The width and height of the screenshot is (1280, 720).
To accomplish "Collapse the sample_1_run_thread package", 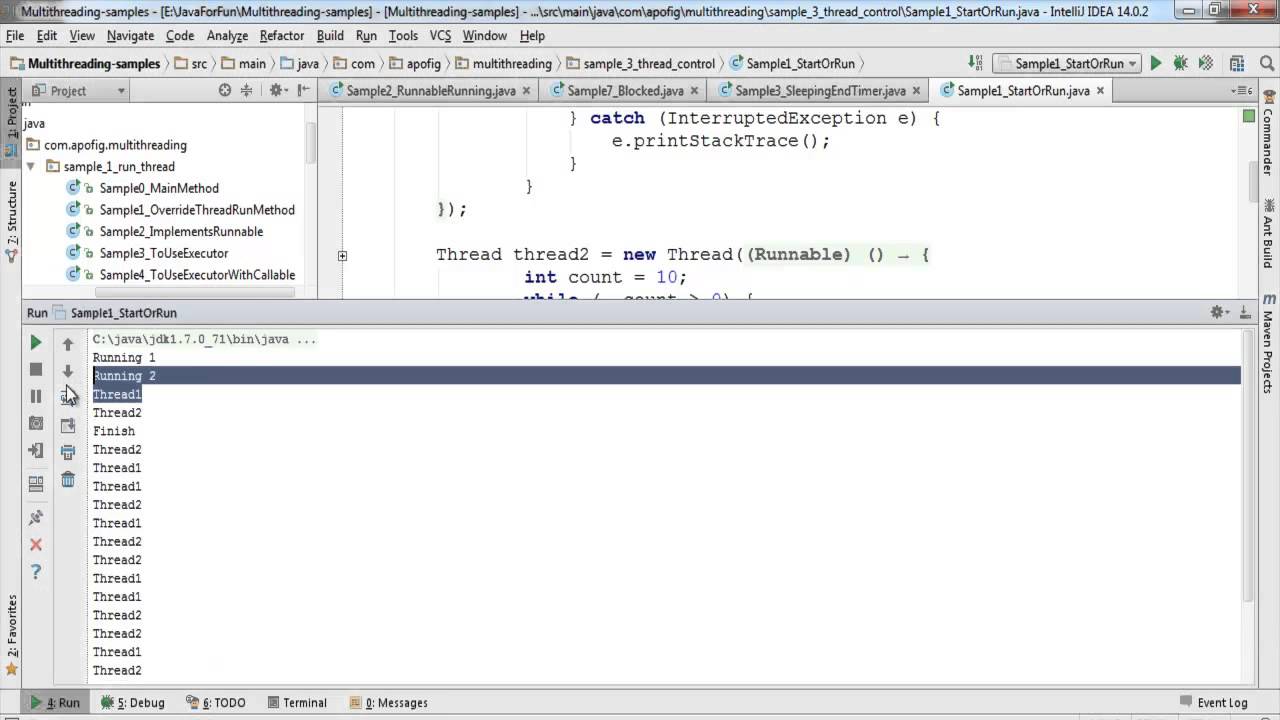I will 31,166.
